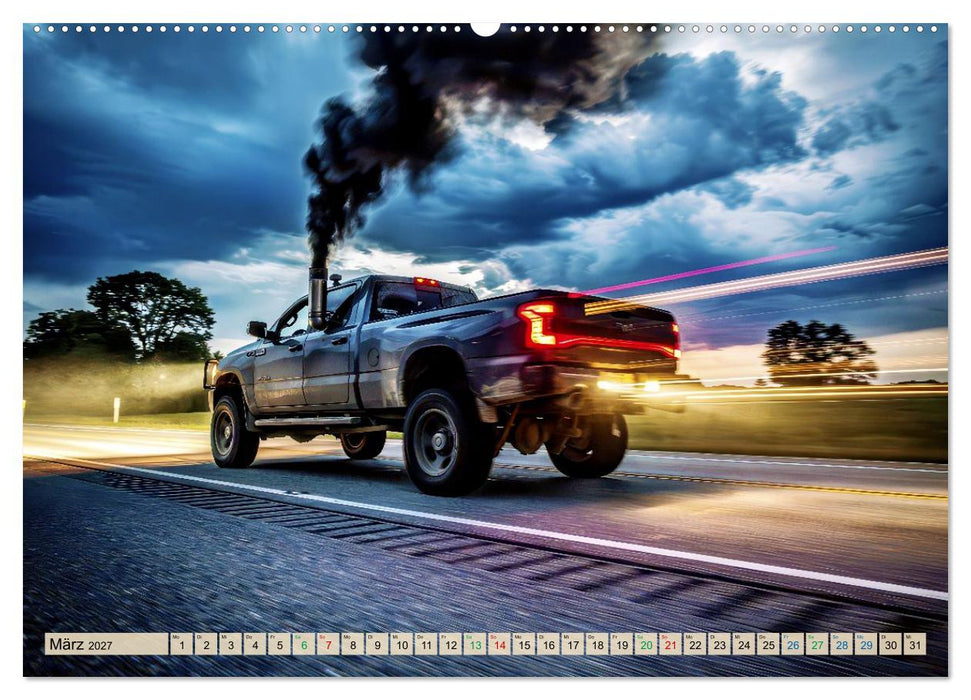
Task: Pick red Sunday 21 date cell
Action: 671,644
